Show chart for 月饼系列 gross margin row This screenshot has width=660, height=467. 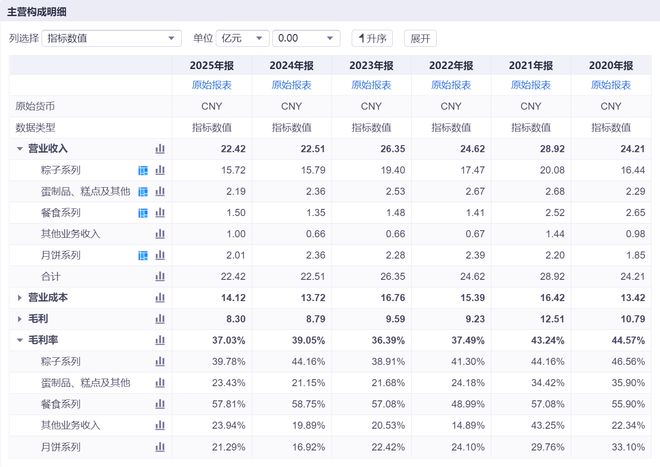tap(160, 447)
